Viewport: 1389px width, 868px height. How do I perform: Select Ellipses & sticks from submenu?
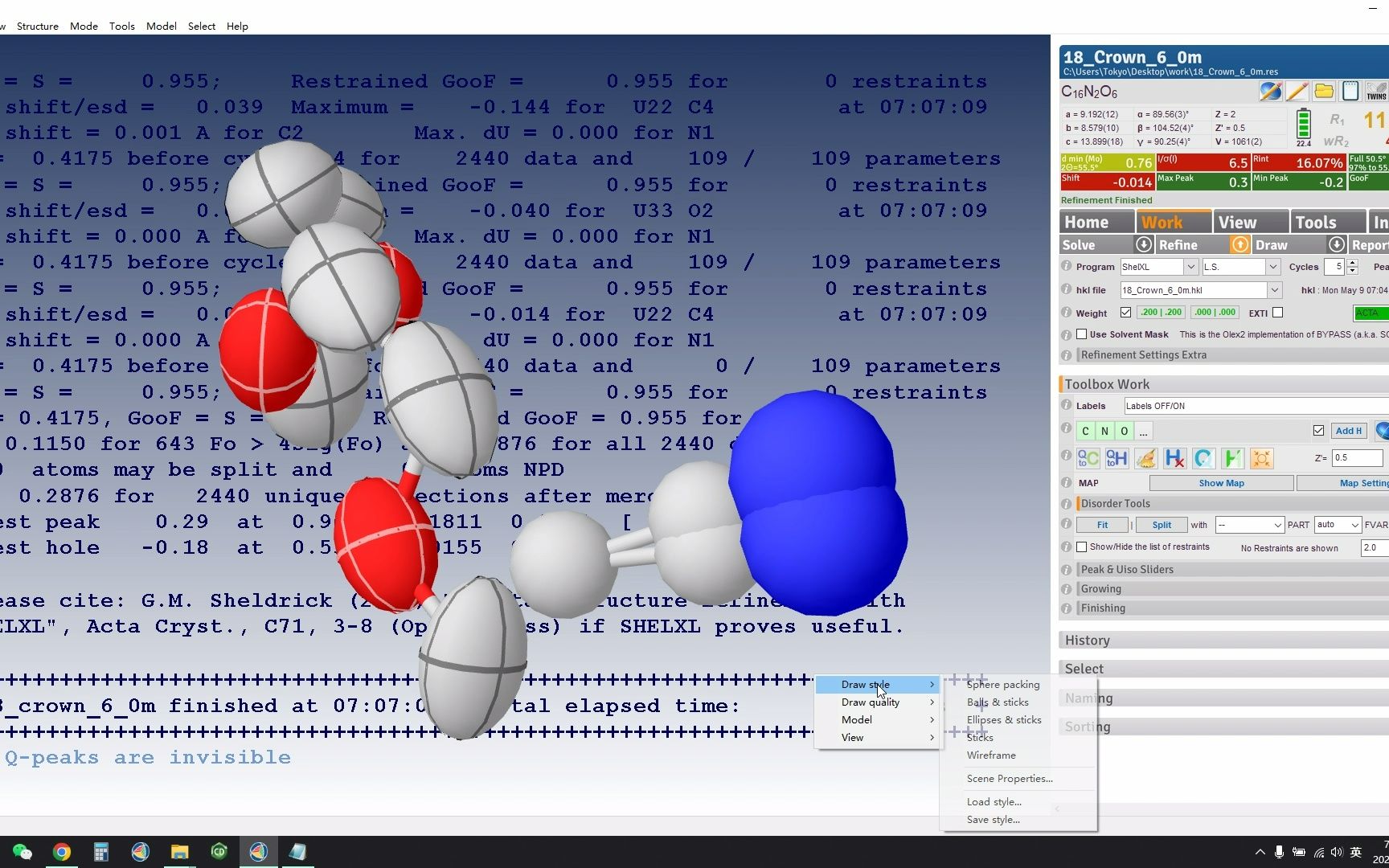(1004, 720)
